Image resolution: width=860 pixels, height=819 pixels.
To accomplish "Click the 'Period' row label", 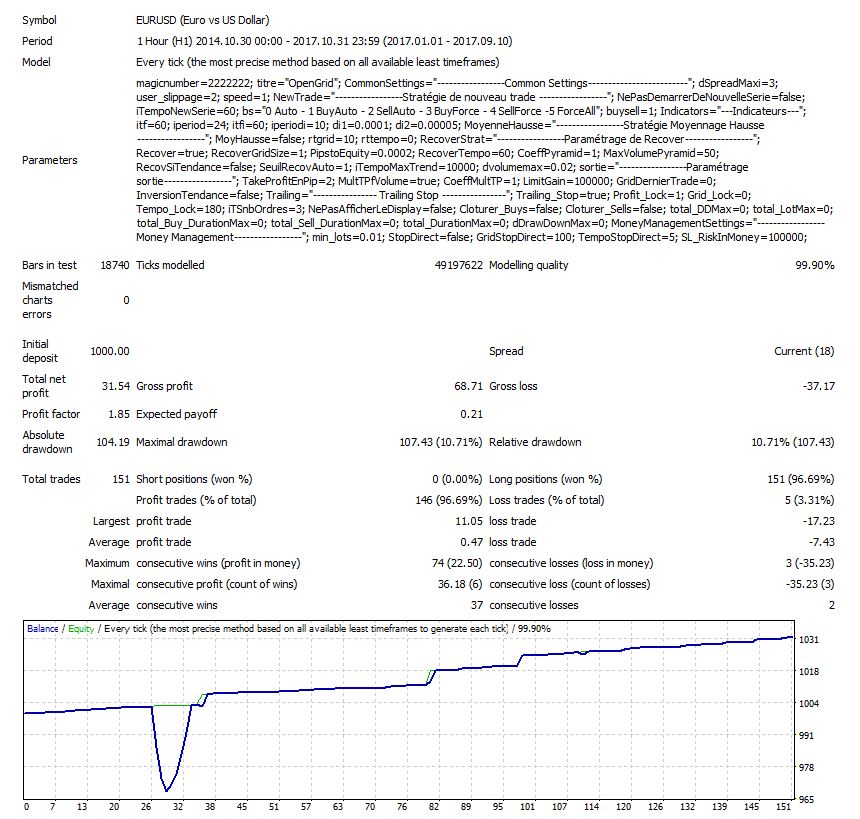I will click(37, 41).
